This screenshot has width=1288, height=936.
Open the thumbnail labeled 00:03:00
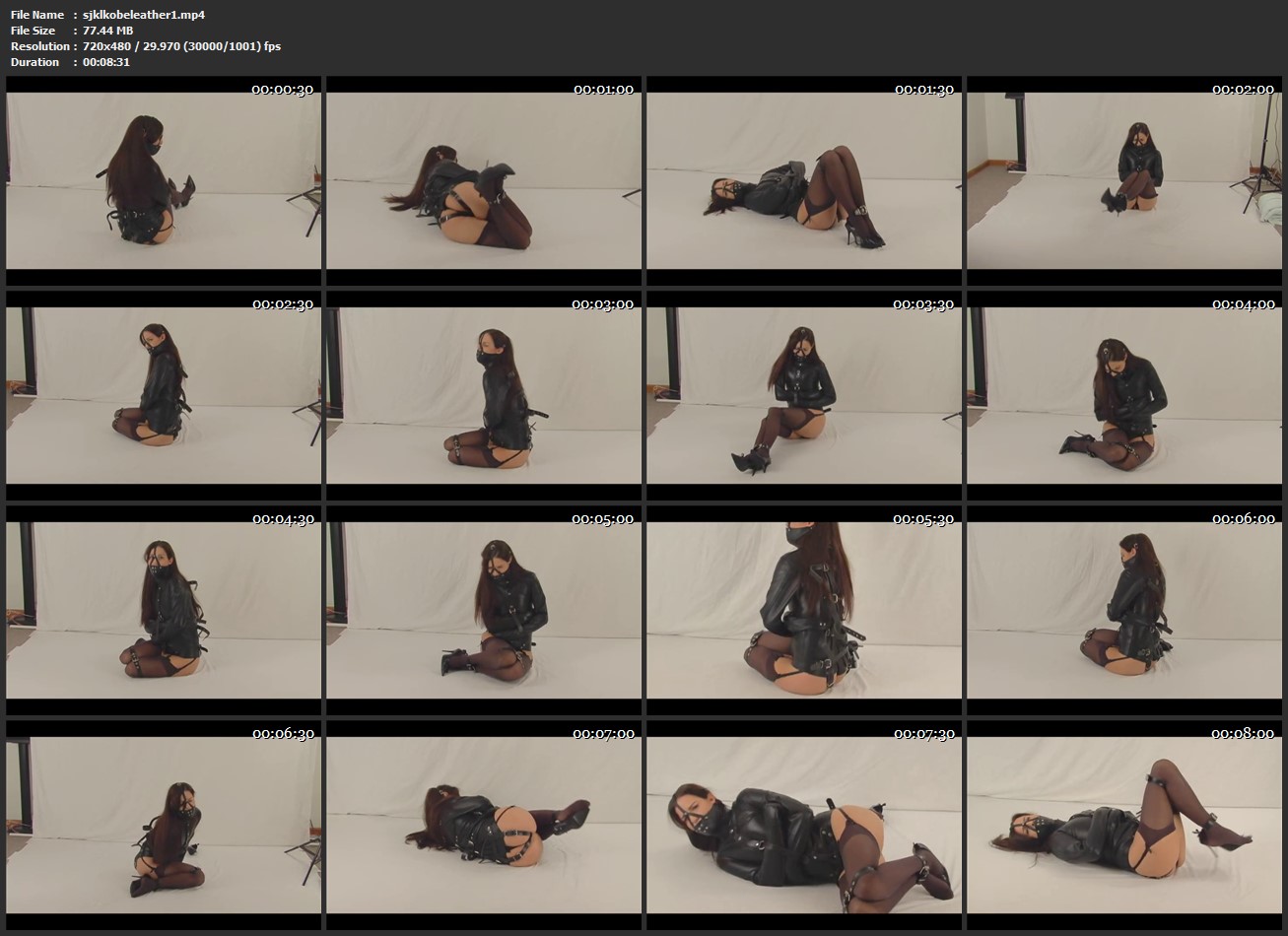(x=484, y=396)
